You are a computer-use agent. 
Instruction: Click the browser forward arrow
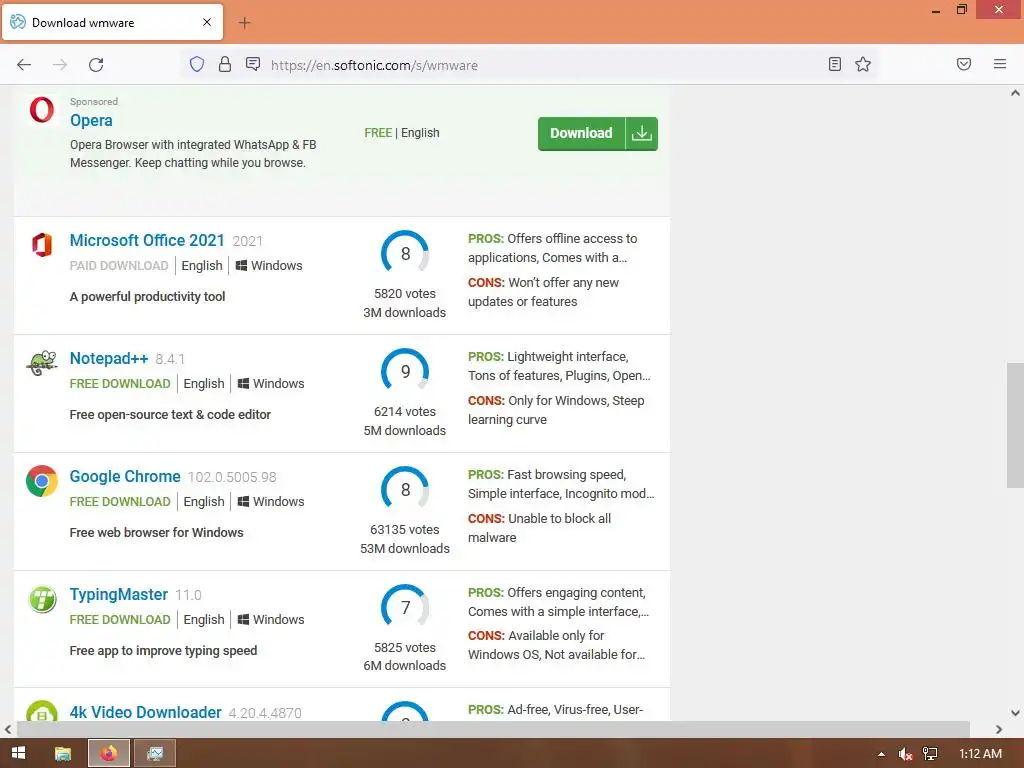[60, 65]
